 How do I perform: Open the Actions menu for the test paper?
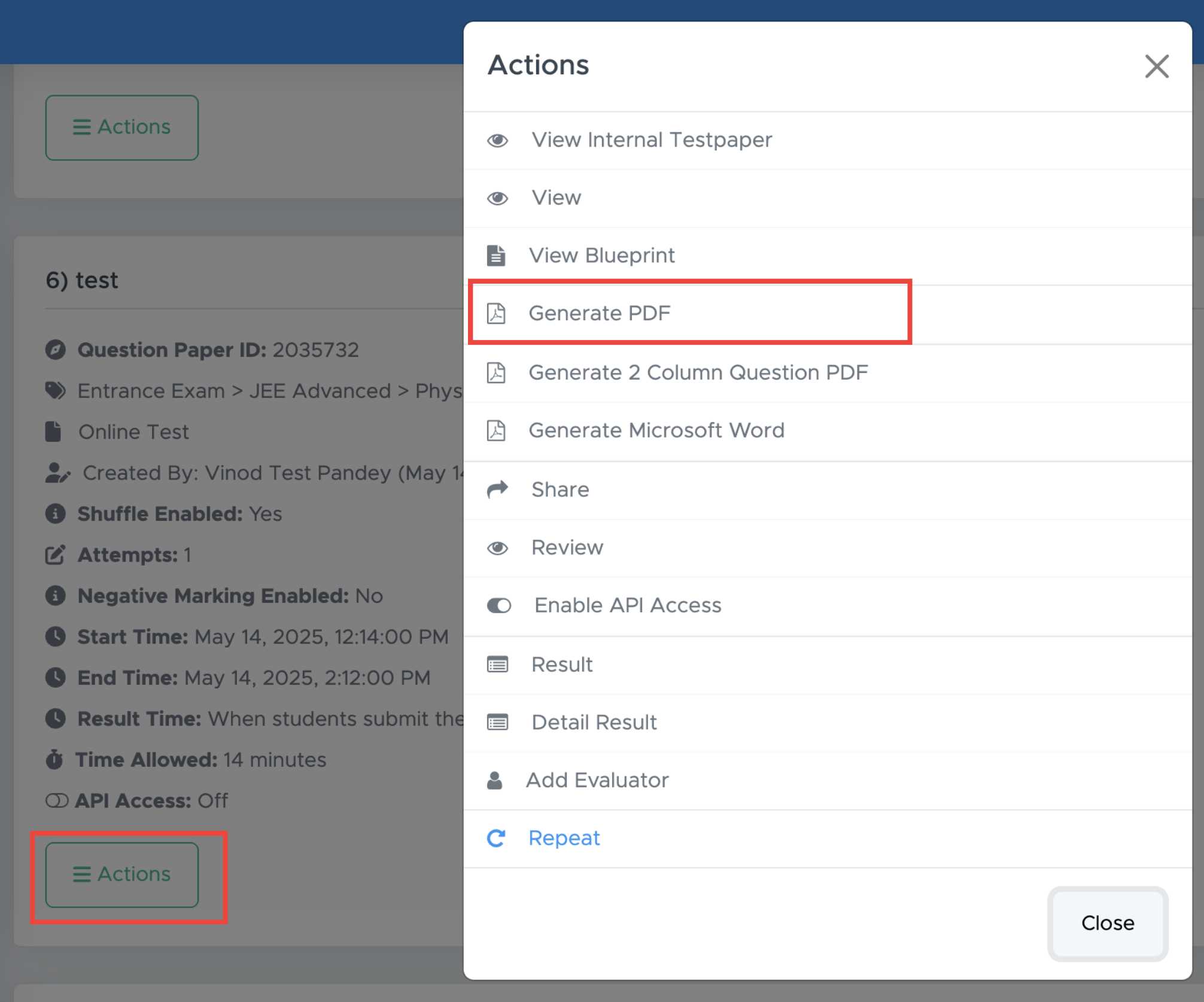click(122, 875)
